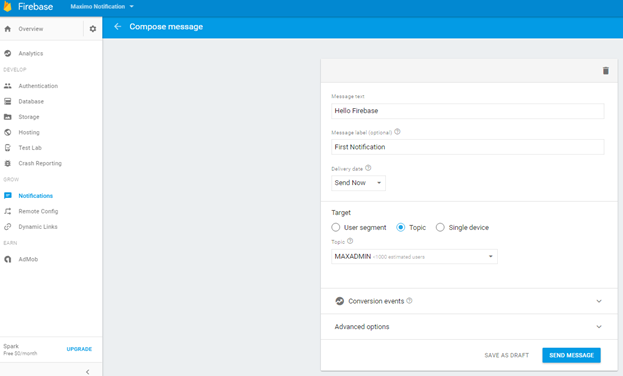
Task: Open the MAXADMIN topic dropdown
Action: (x=414, y=257)
